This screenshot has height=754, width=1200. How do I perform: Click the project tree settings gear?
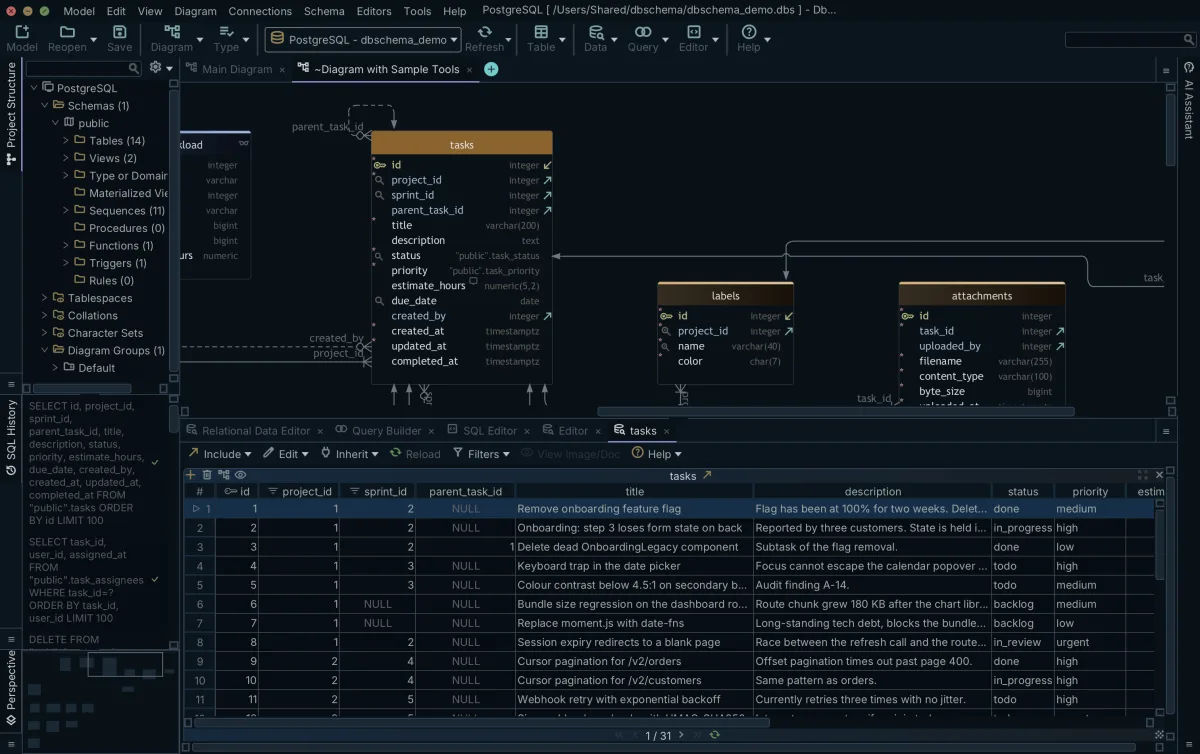pos(155,68)
